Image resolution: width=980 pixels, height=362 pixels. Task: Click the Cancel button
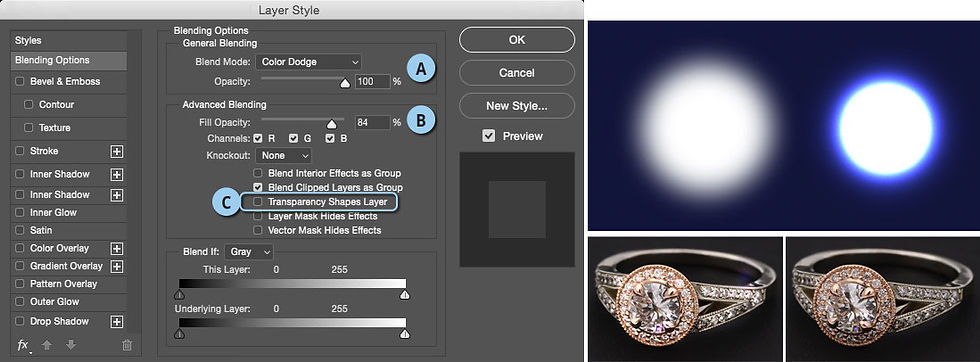click(x=517, y=73)
